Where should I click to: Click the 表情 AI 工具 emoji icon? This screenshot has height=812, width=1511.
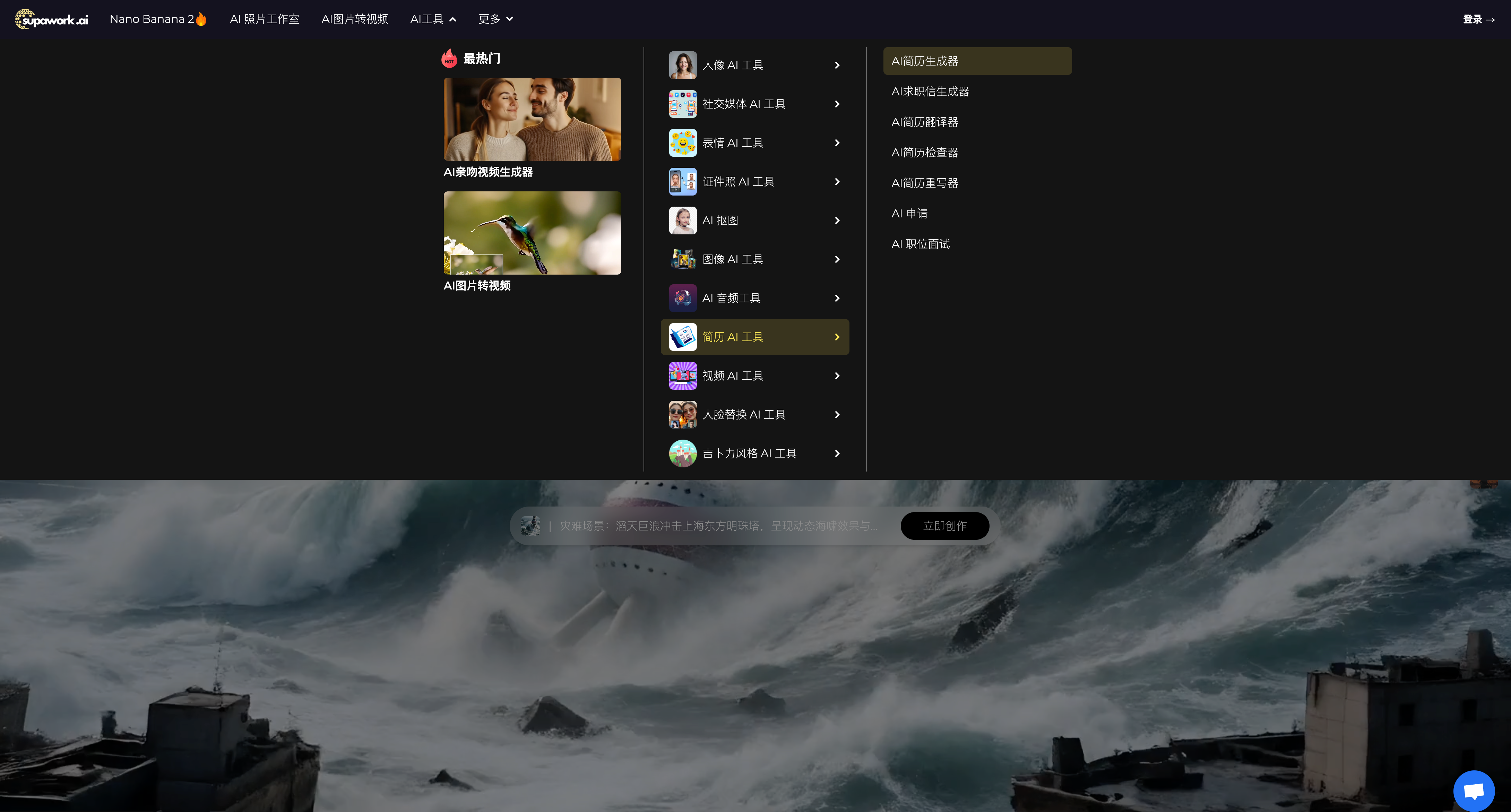coord(682,142)
